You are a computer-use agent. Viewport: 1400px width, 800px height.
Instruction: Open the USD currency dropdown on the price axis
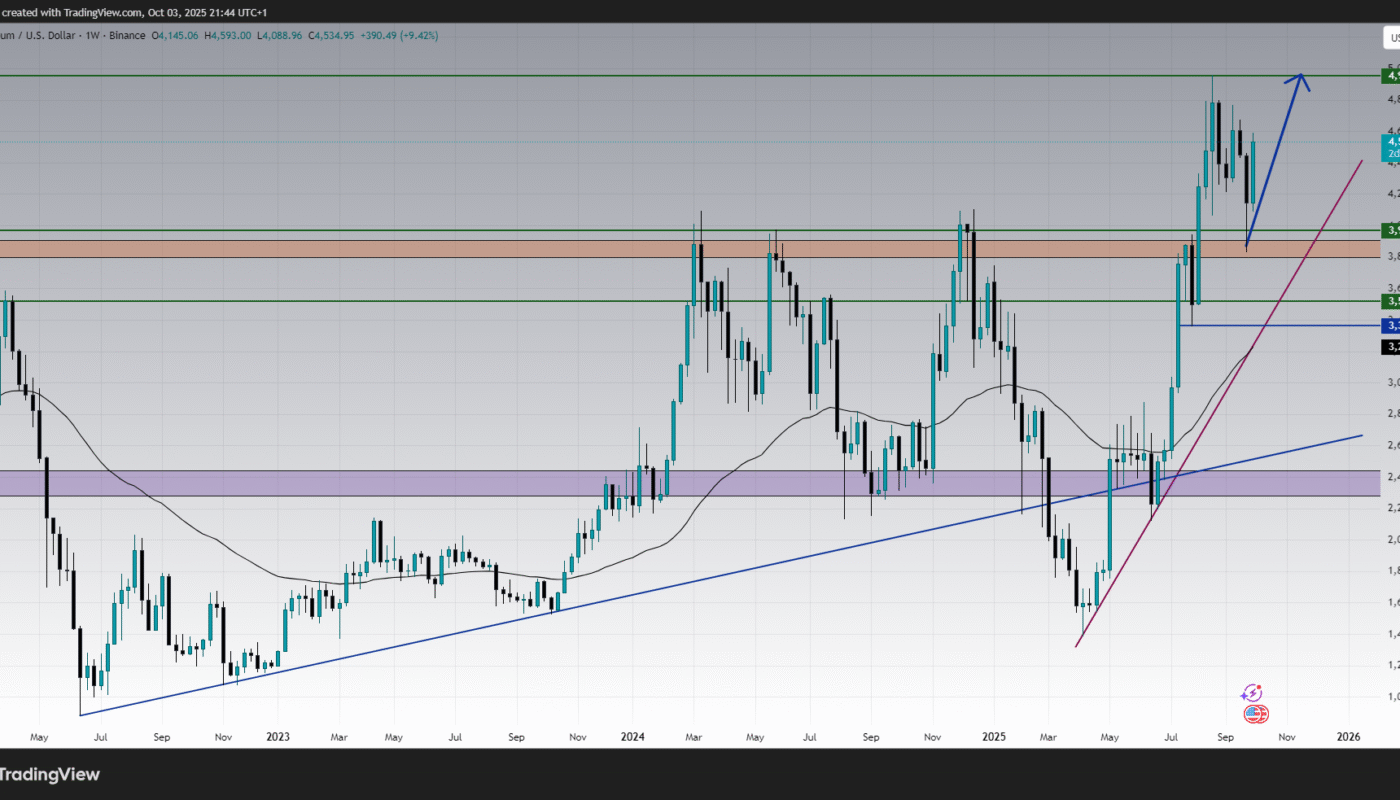coord(1393,37)
